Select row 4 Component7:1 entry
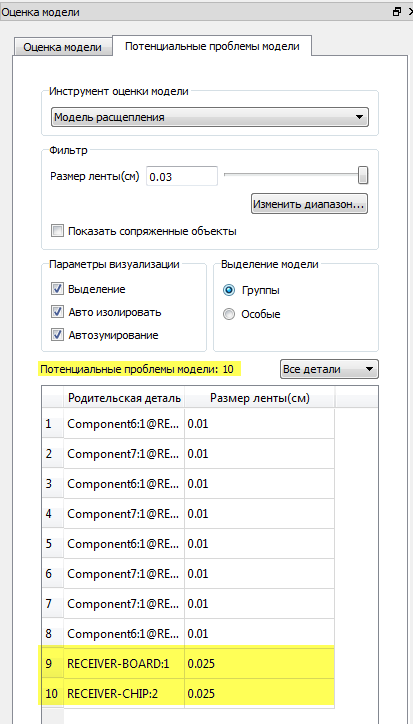 coord(124,513)
